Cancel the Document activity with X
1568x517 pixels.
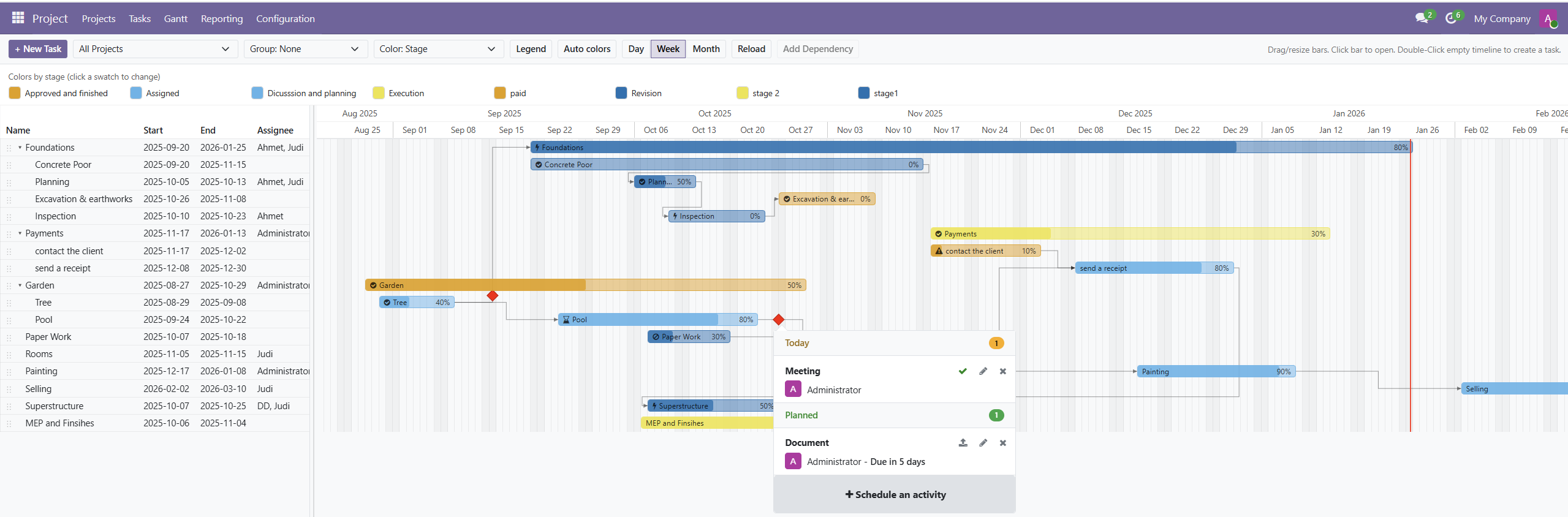point(1003,443)
